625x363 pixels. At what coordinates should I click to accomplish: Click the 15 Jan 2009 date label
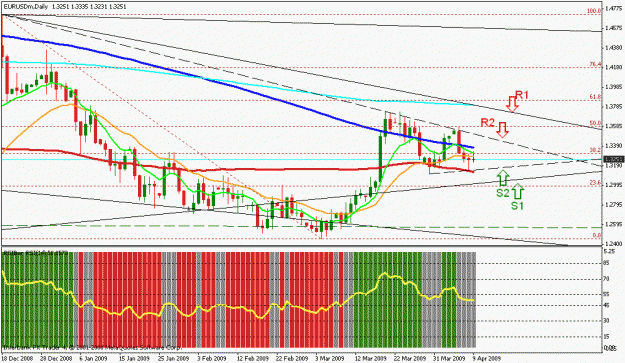tap(134, 358)
